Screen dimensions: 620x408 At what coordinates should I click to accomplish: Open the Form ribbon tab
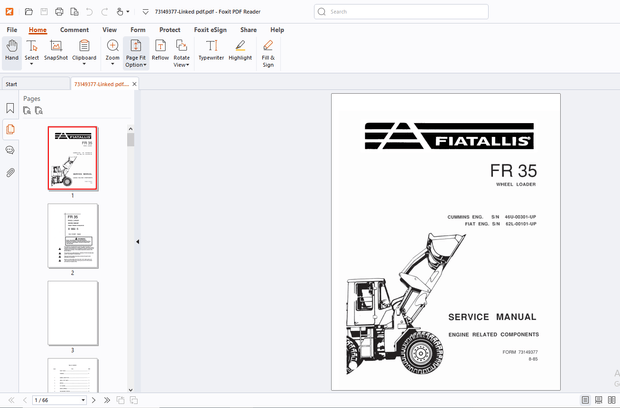(138, 30)
